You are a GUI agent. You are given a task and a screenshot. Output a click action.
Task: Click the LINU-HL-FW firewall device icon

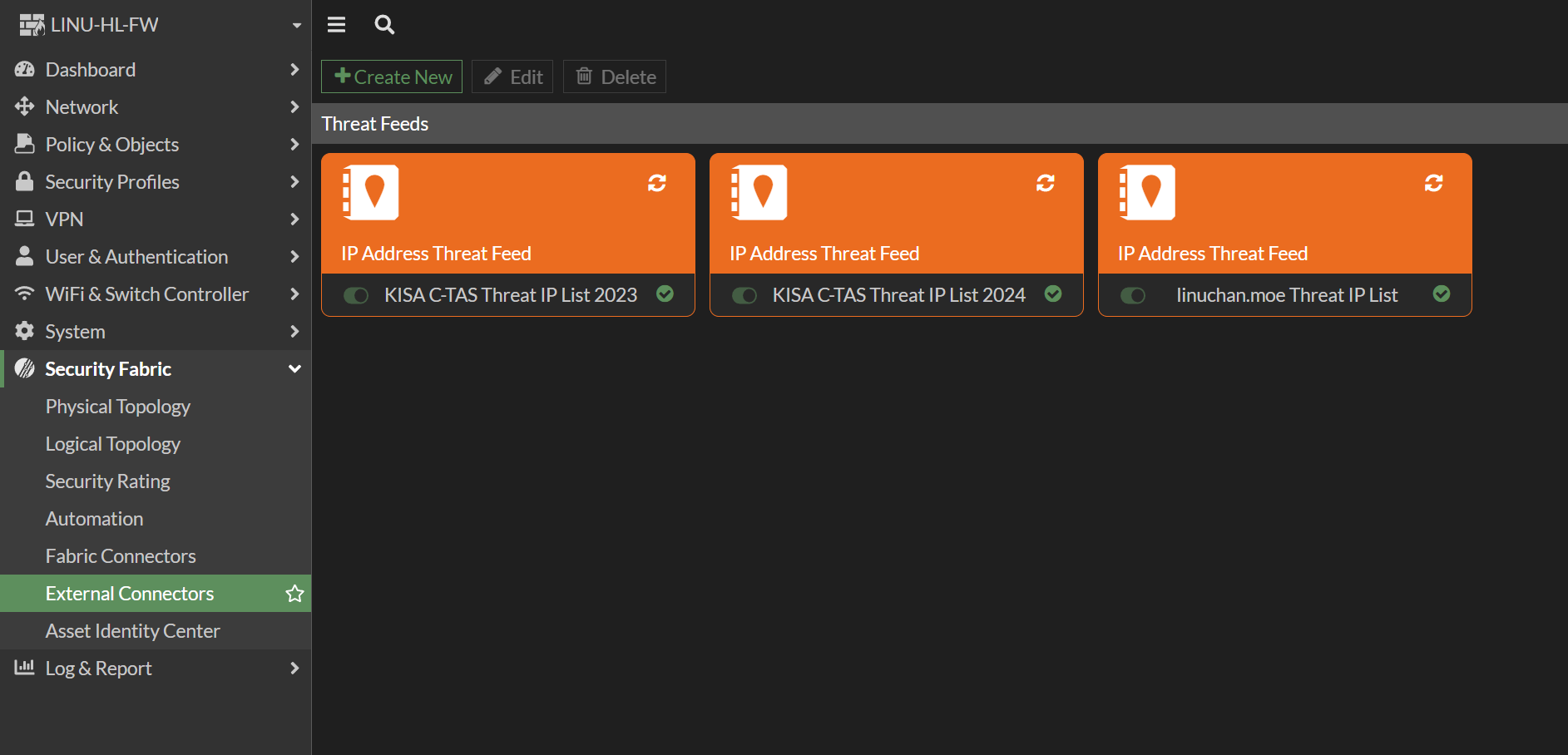[32, 25]
